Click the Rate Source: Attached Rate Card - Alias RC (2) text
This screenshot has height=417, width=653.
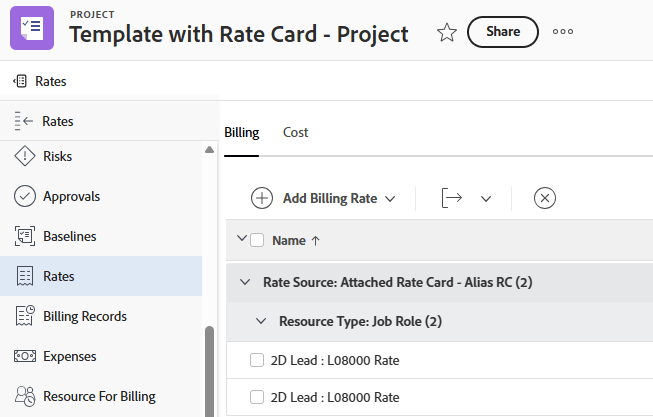(398, 282)
